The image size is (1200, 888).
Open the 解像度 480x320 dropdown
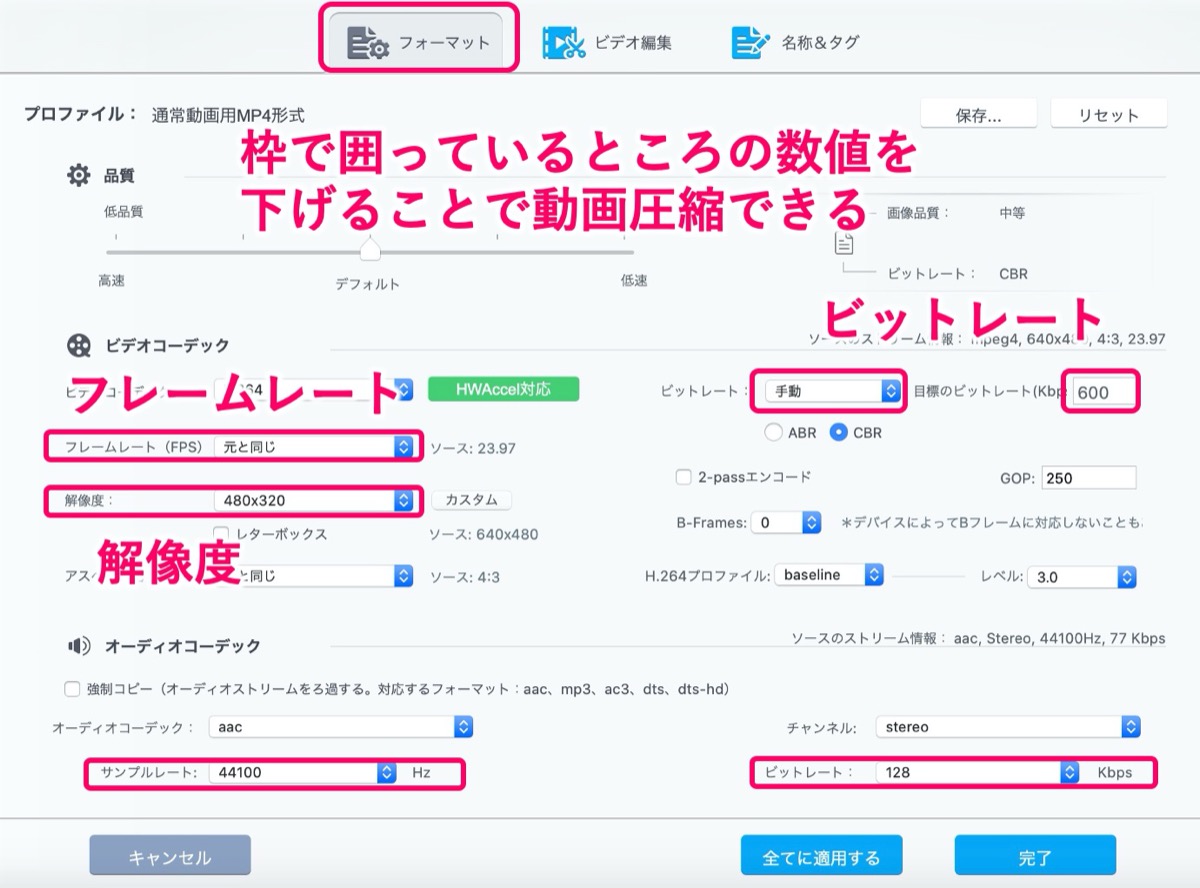[x=313, y=500]
